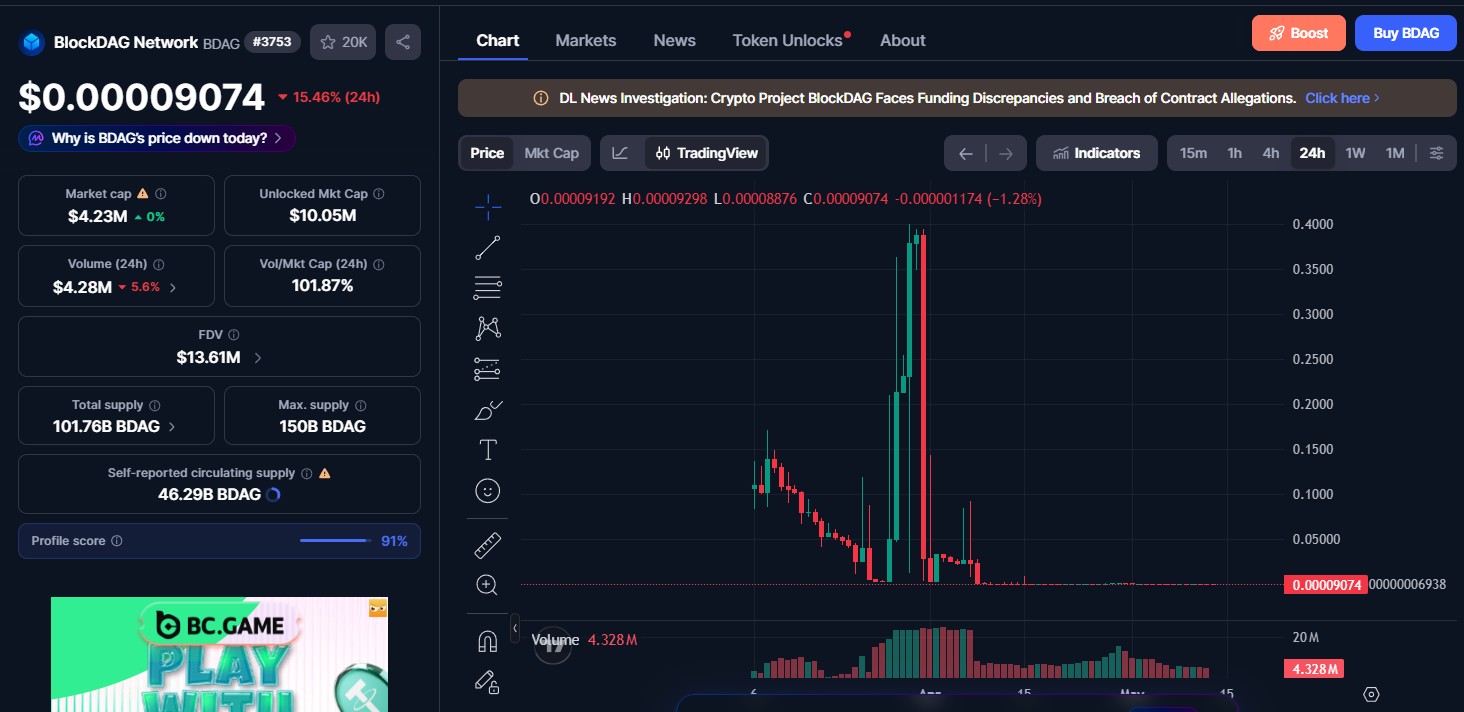This screenshot has width=1464, height=712.
Task: Add BDAG to watchlist via star button
Action: (x=343, y=42)
